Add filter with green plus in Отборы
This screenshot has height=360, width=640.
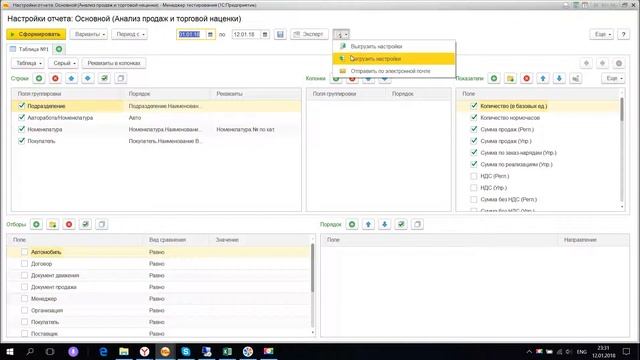[x=36, y=224]
